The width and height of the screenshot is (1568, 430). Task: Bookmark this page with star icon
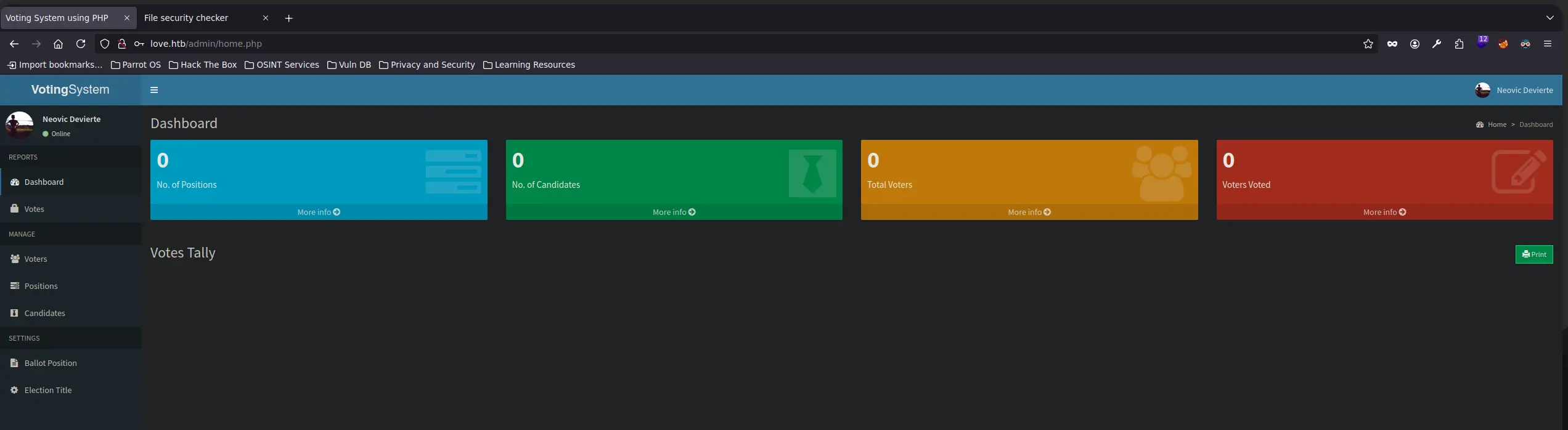[1368, 44]
